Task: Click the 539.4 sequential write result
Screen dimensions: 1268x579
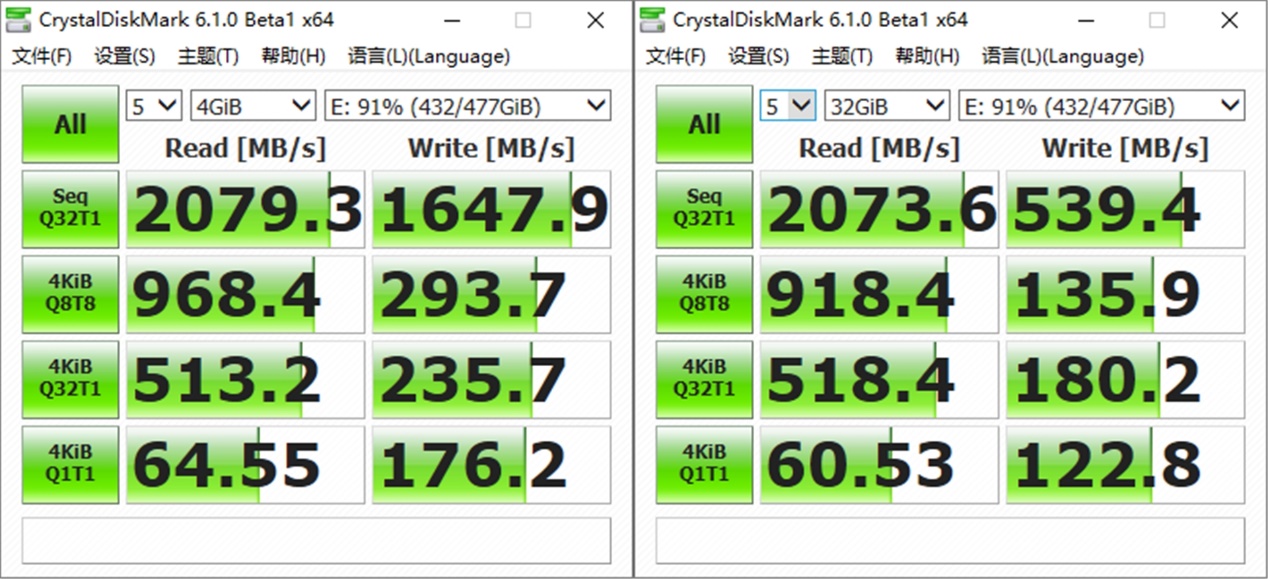Action: click(1125, 209)
